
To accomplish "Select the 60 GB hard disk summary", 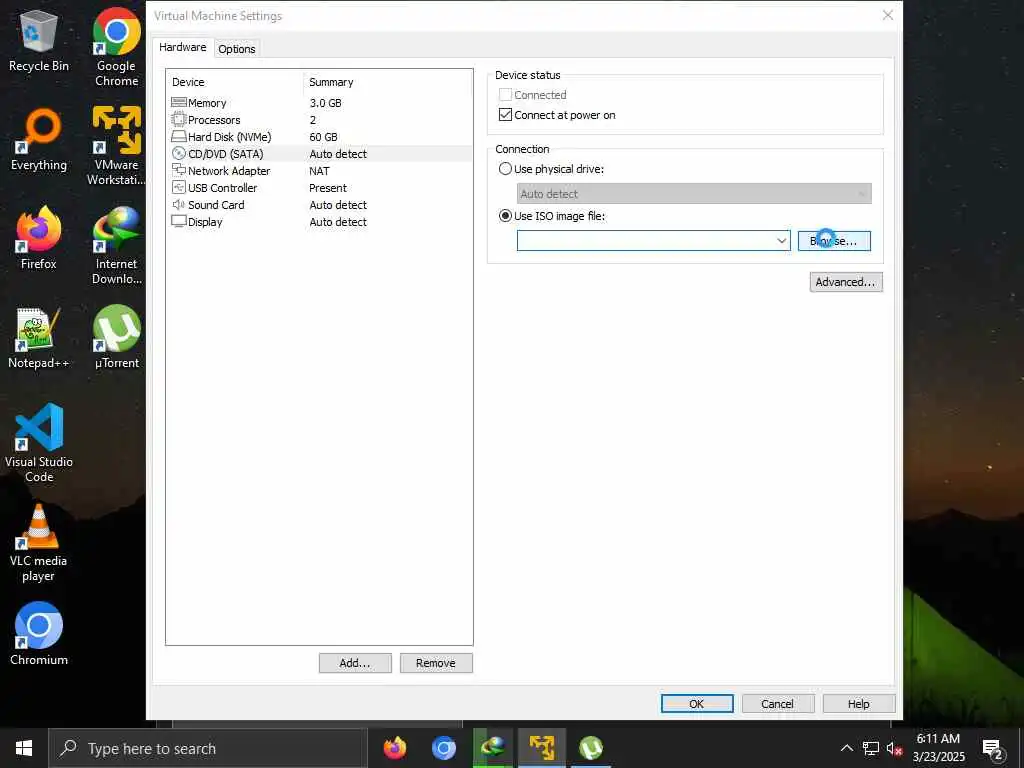I will point(323,136).
